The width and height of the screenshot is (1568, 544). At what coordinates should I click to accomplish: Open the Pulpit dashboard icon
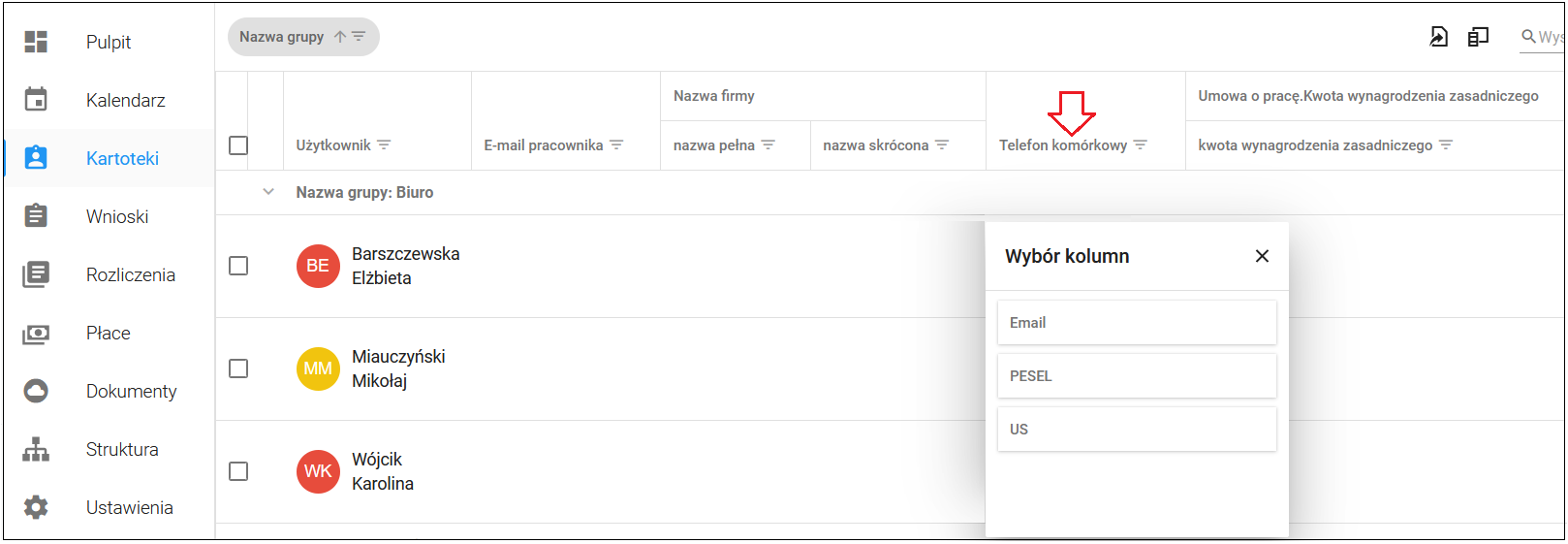tap(36, 42)
